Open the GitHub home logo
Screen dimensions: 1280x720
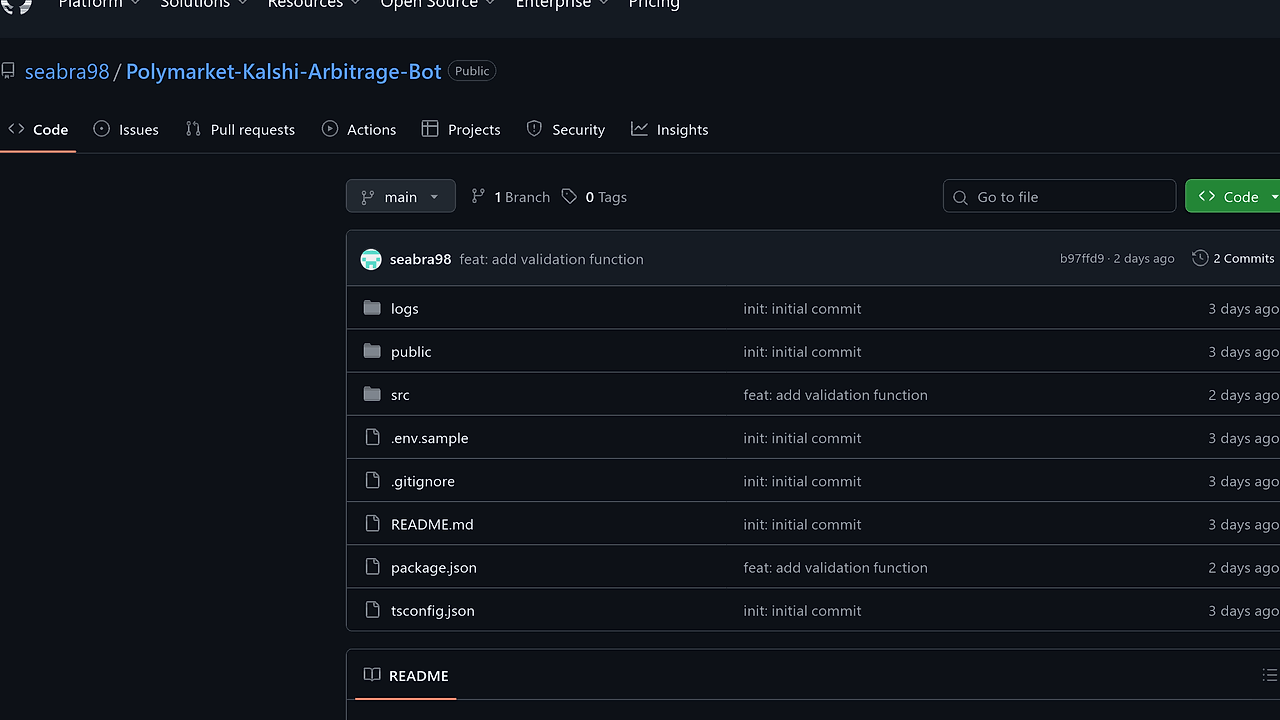pos(17,4)
